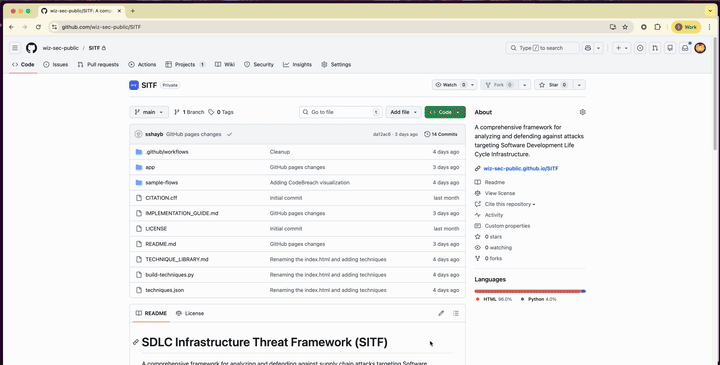Screen dimensions: 720x365
Task: Open the repositories icon in header
Action: (x=670, y=48)
